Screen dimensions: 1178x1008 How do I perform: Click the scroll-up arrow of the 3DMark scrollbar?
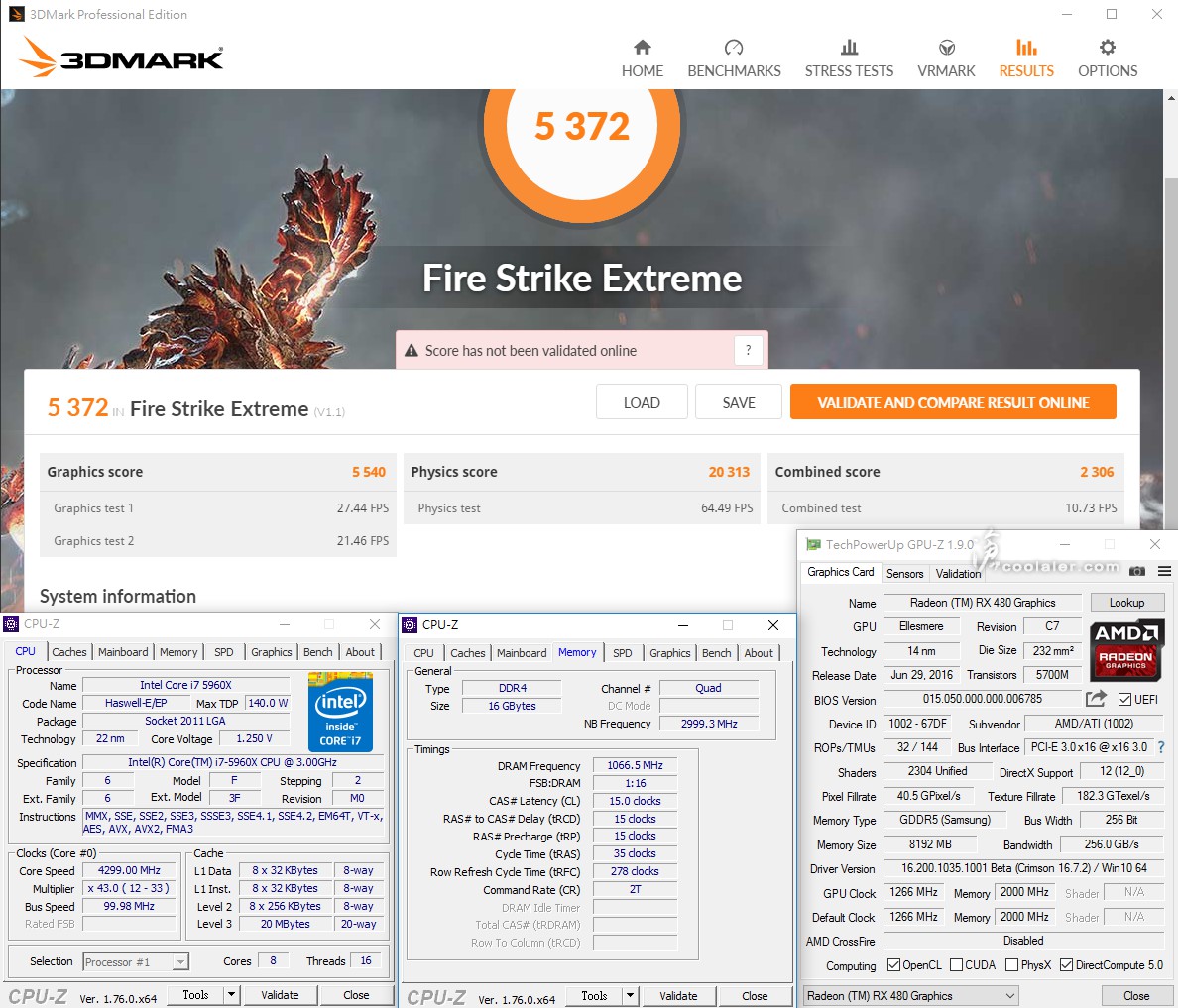pos(1171,98)
